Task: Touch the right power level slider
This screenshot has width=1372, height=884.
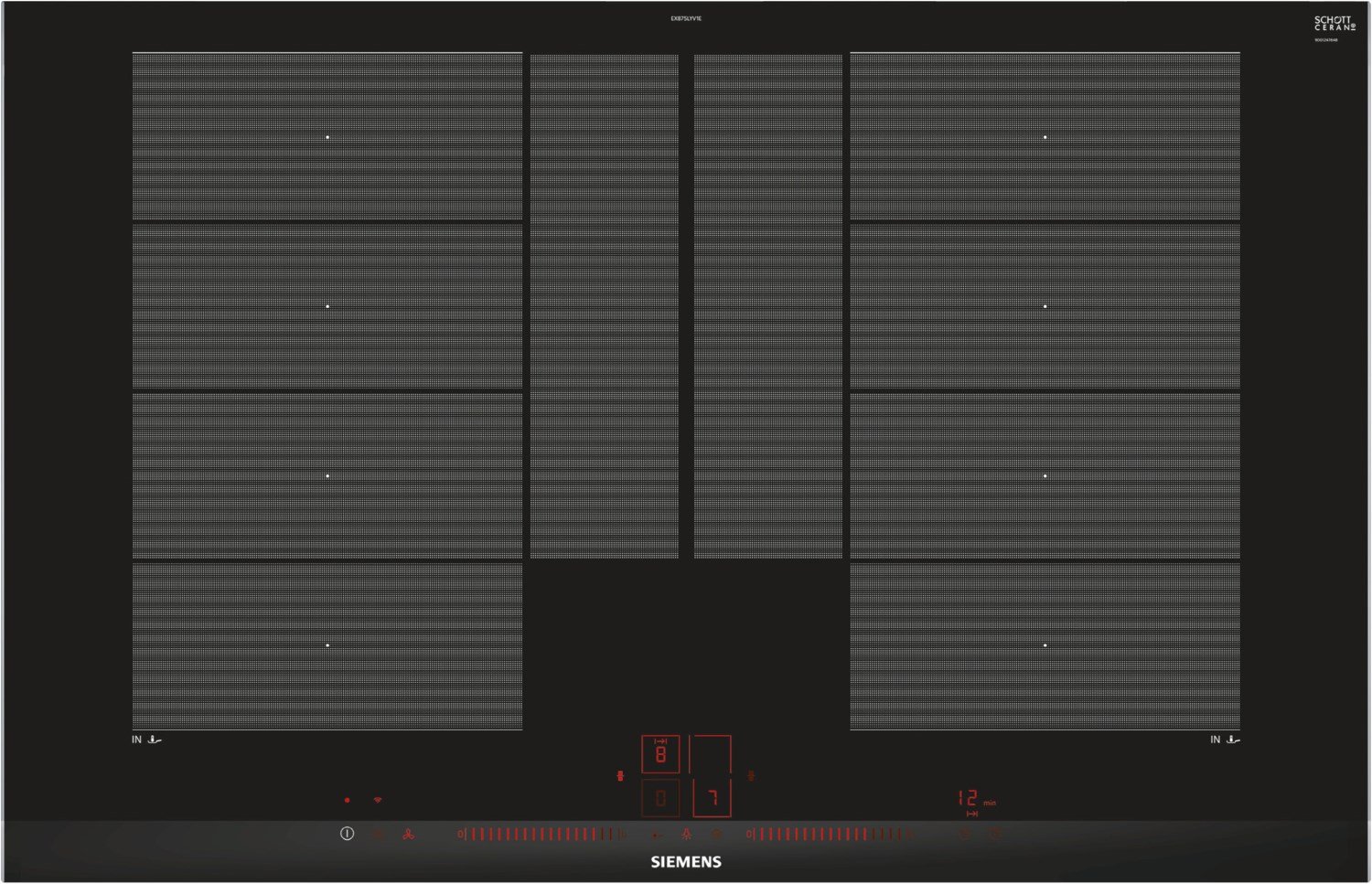Action: (x=829, y=834)
